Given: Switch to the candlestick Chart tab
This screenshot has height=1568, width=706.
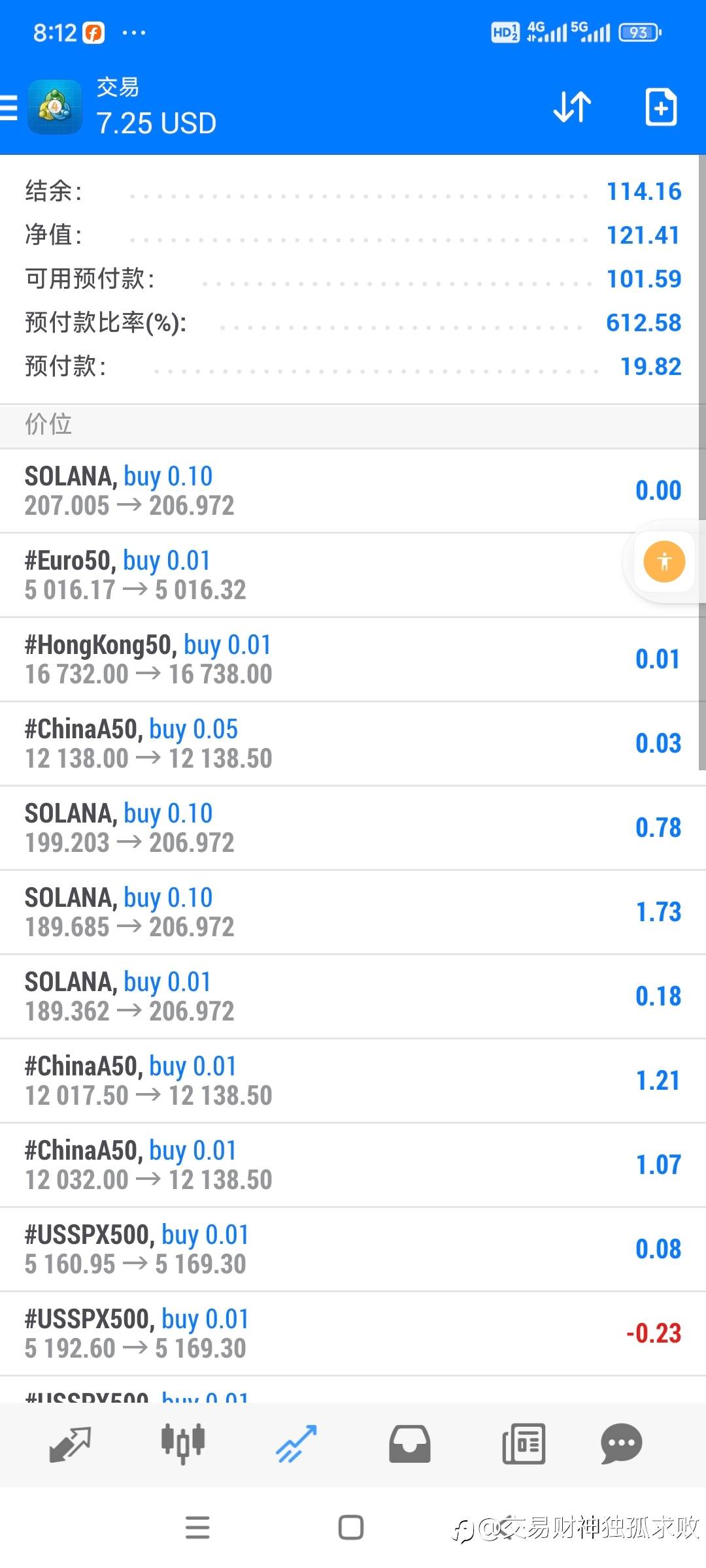Looking at the screenshot, I should pos(183,1443).
